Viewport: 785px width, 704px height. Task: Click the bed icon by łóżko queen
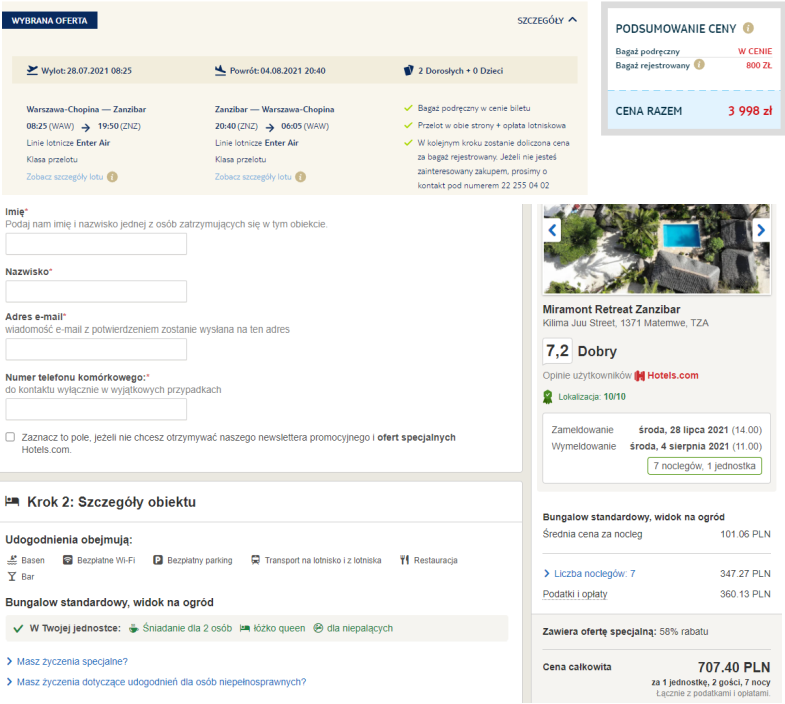pyautogui.click(x=245, y=628)
